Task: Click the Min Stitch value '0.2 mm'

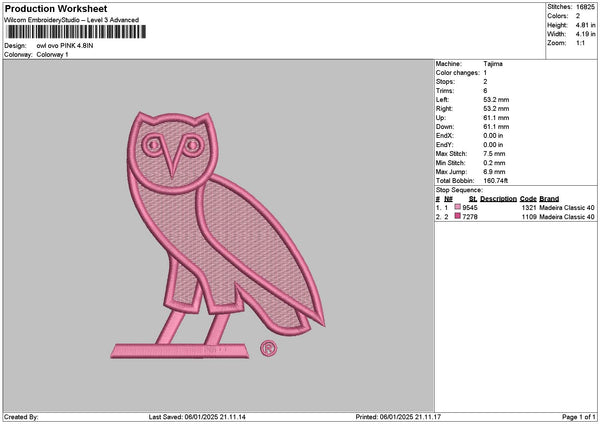Action: pyautogui.click(x=494, y=163)
